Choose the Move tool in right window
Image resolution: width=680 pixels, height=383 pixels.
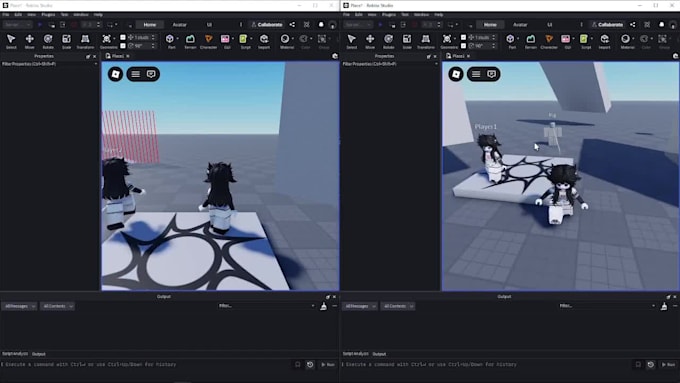[x=370, y=41]
